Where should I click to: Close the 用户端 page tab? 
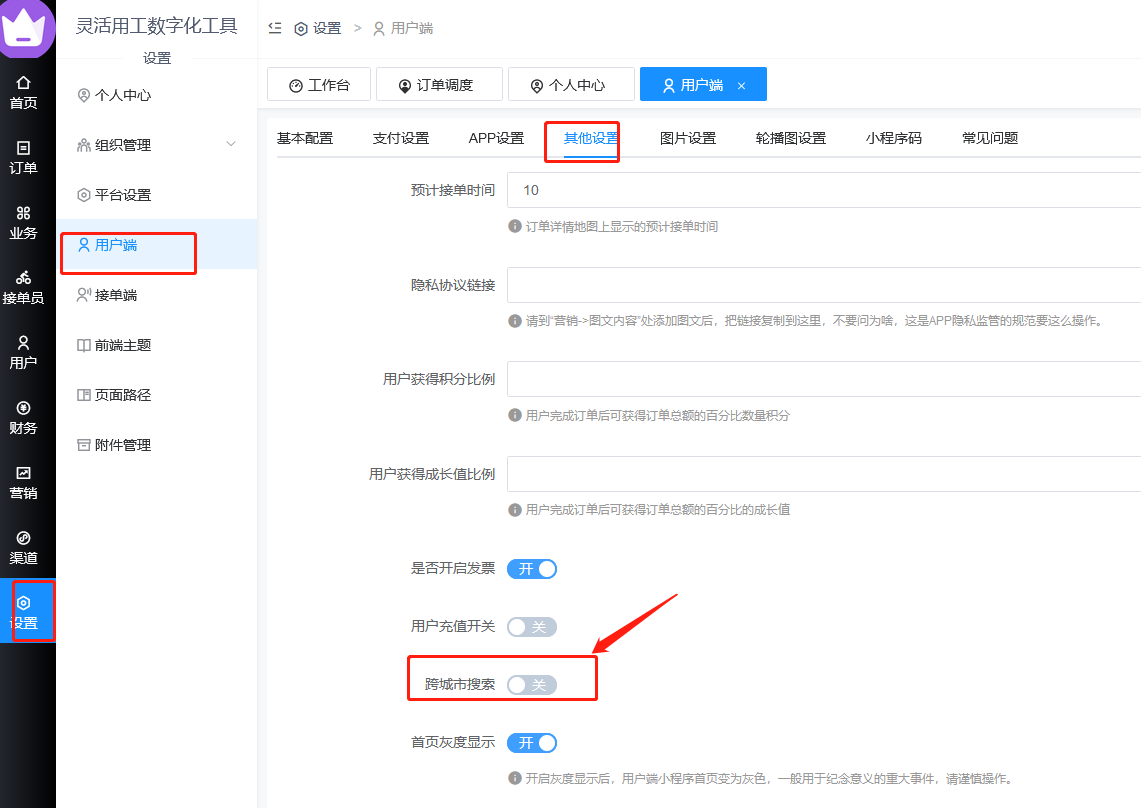point(742,86)
